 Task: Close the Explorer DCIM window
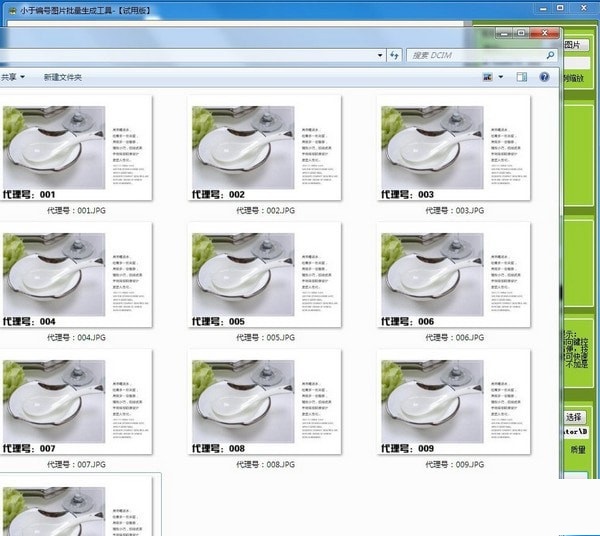(545, 33)
